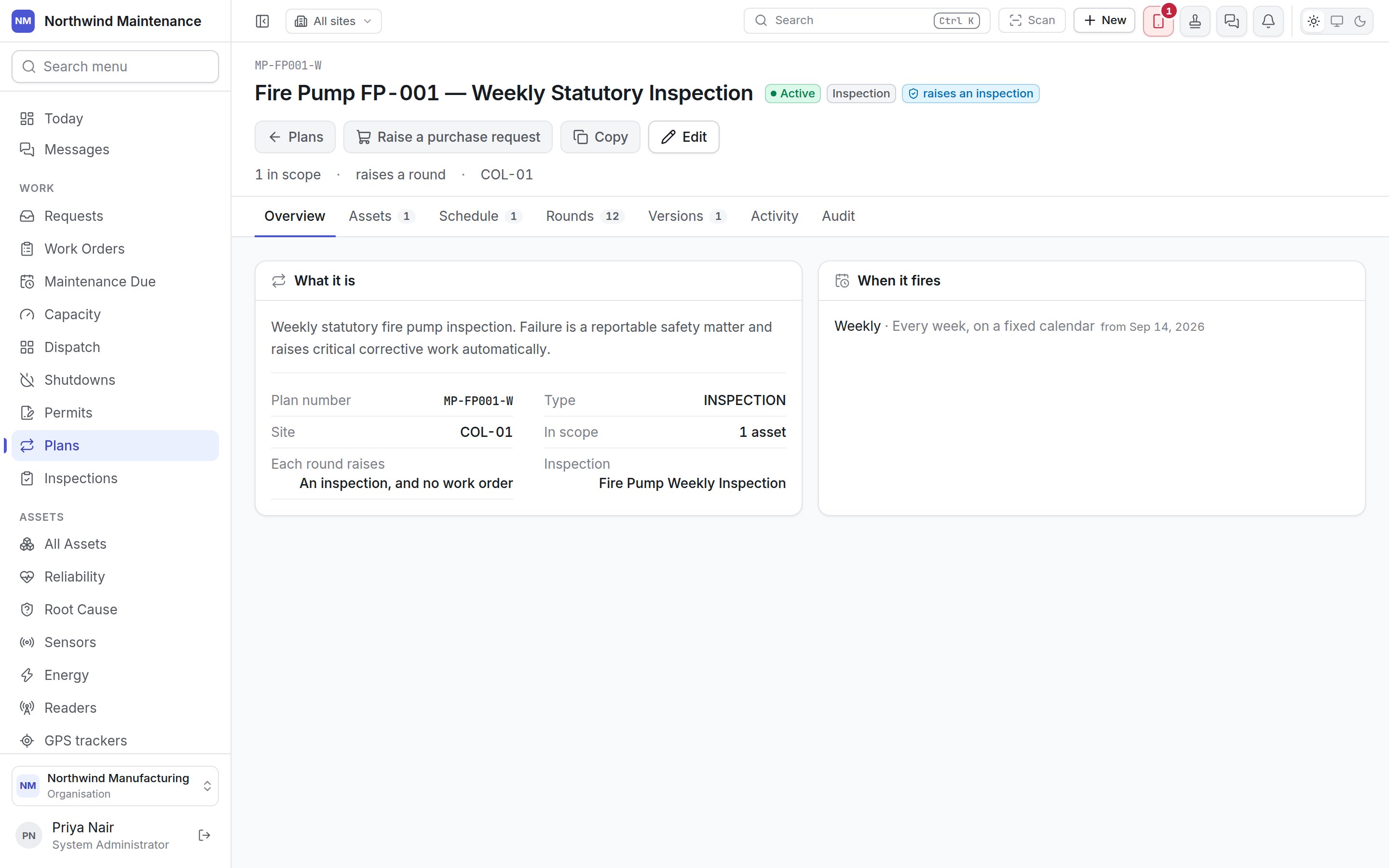Switch to the Assets tab
The width and height of the screenshot is (1389, 868).
pyautogui.click(x=381, y=216)
